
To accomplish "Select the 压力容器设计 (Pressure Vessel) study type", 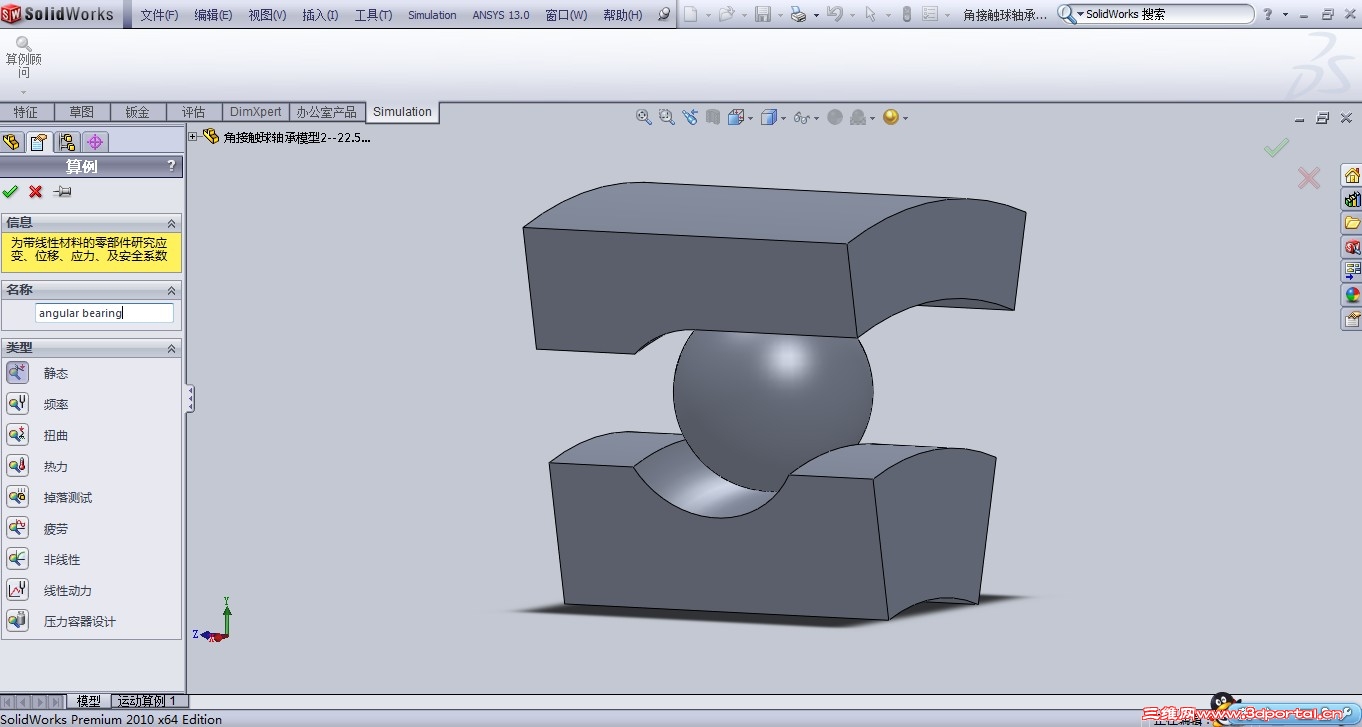I will coord(17,621).
